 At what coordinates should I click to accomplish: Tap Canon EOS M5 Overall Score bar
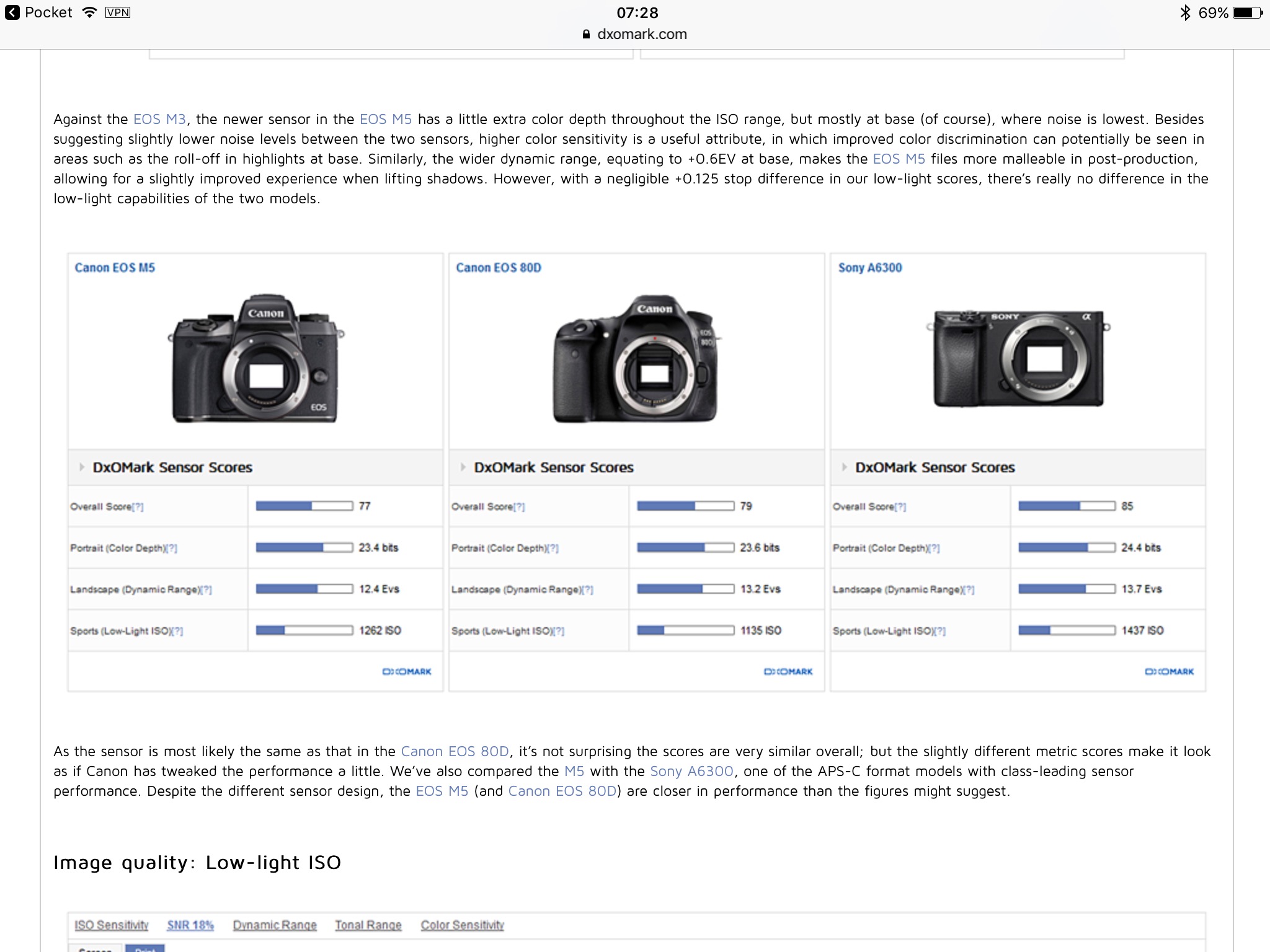point(304,506)
